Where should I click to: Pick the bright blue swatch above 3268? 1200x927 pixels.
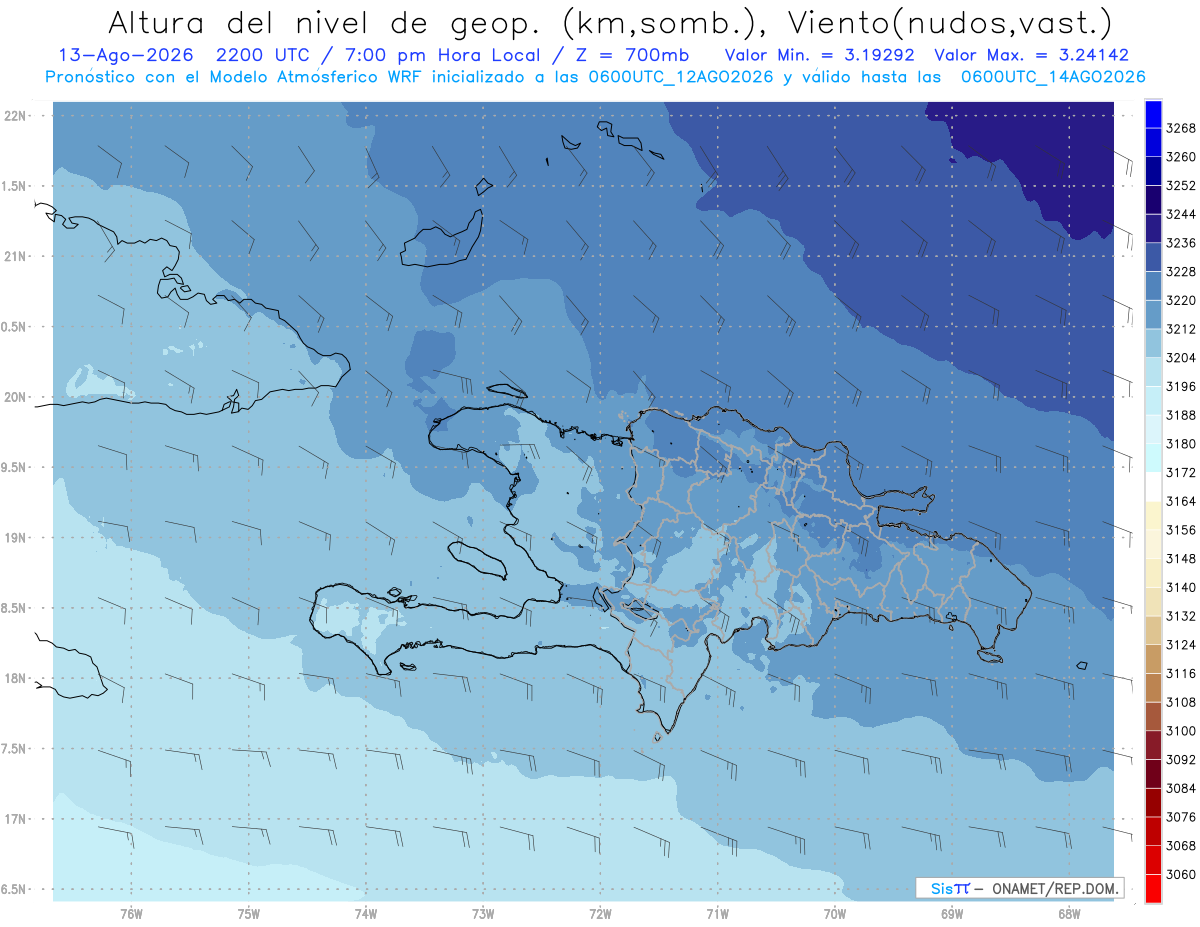(x=1153, y=114)
